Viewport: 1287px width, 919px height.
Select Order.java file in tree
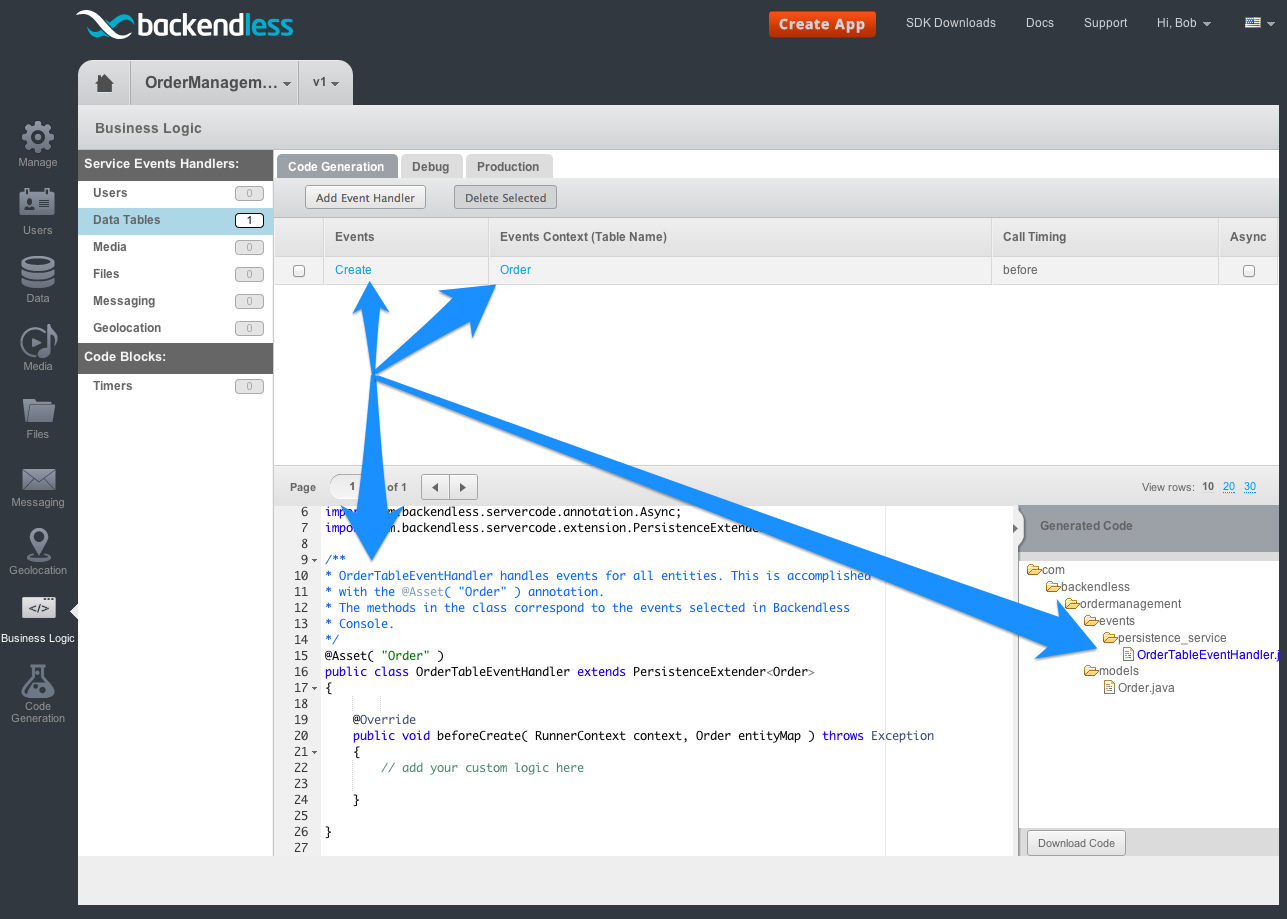(1138, 688)
